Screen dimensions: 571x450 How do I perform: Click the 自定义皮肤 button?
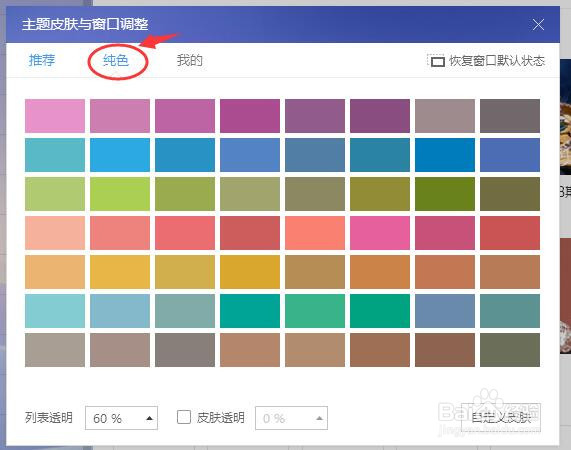tap(501, 418)
